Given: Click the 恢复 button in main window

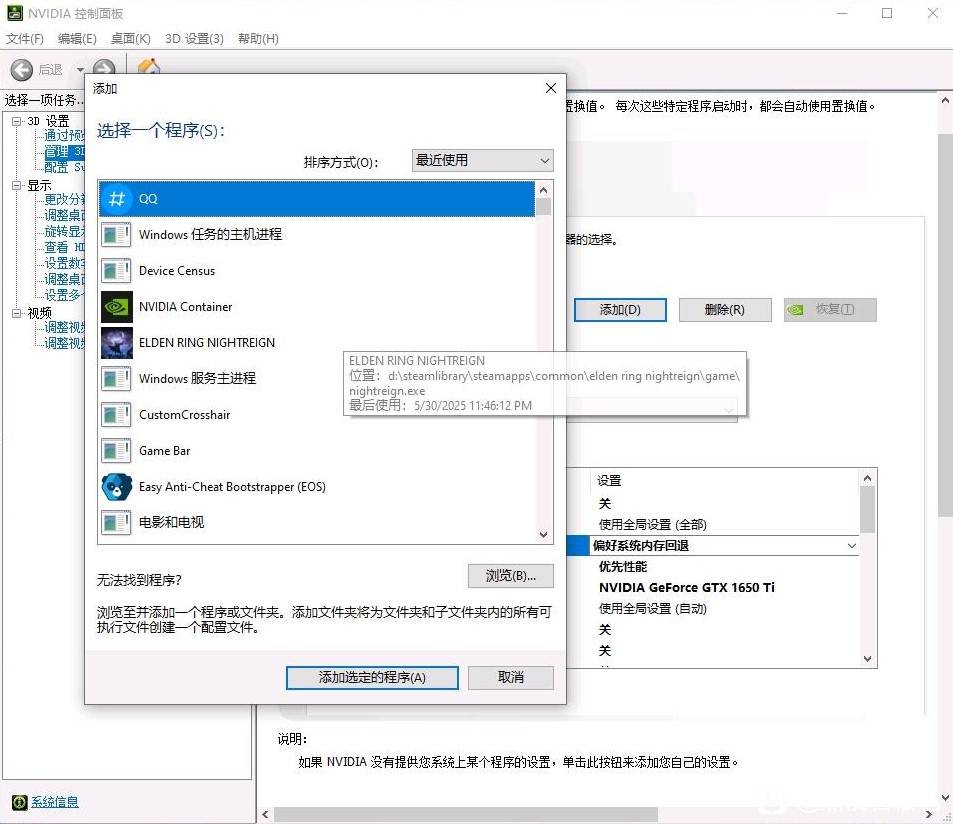Looking at the screenshot, I should (830, 310).
